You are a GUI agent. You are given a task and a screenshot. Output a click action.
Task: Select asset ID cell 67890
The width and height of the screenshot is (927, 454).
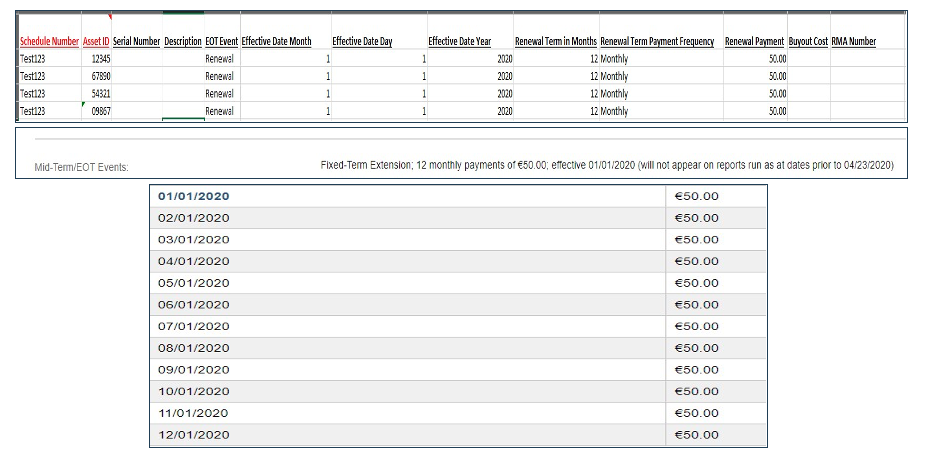tap(96, 76)
